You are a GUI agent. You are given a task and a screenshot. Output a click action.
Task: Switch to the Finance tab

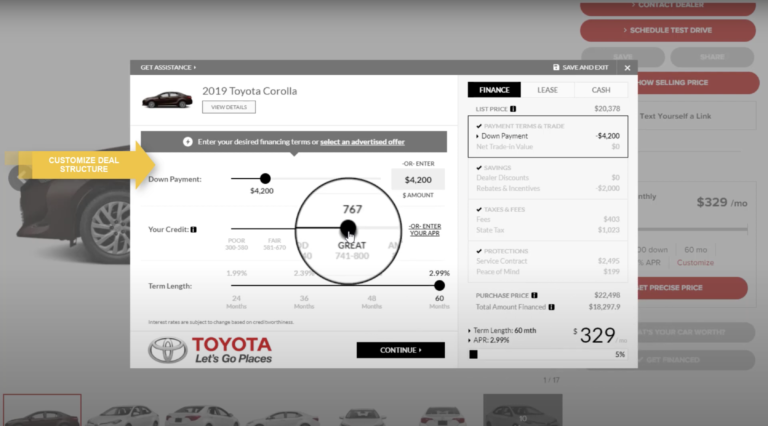click(x=494, y=90)
